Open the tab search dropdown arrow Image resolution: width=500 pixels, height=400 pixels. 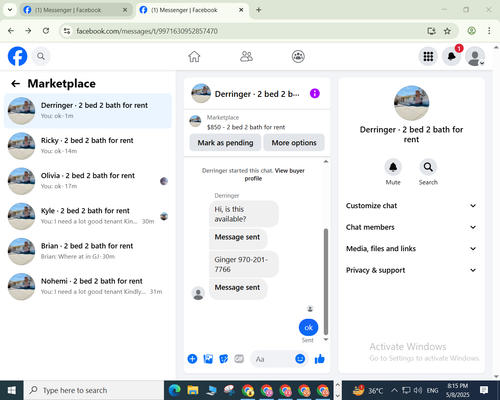(10, 10)
